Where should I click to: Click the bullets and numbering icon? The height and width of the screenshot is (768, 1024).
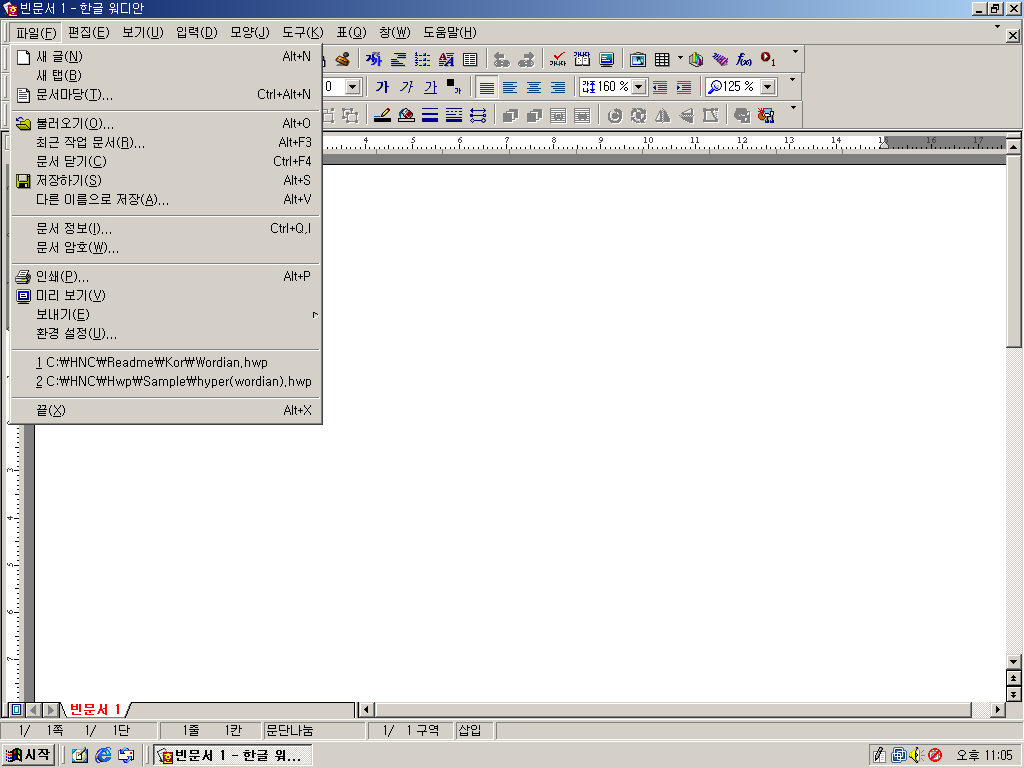[423, 59]
